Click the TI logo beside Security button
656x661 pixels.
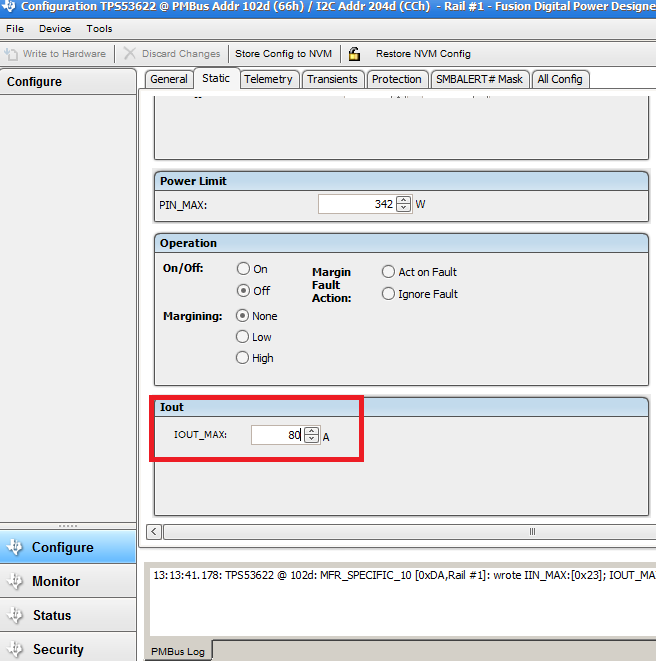coord(15,649)
